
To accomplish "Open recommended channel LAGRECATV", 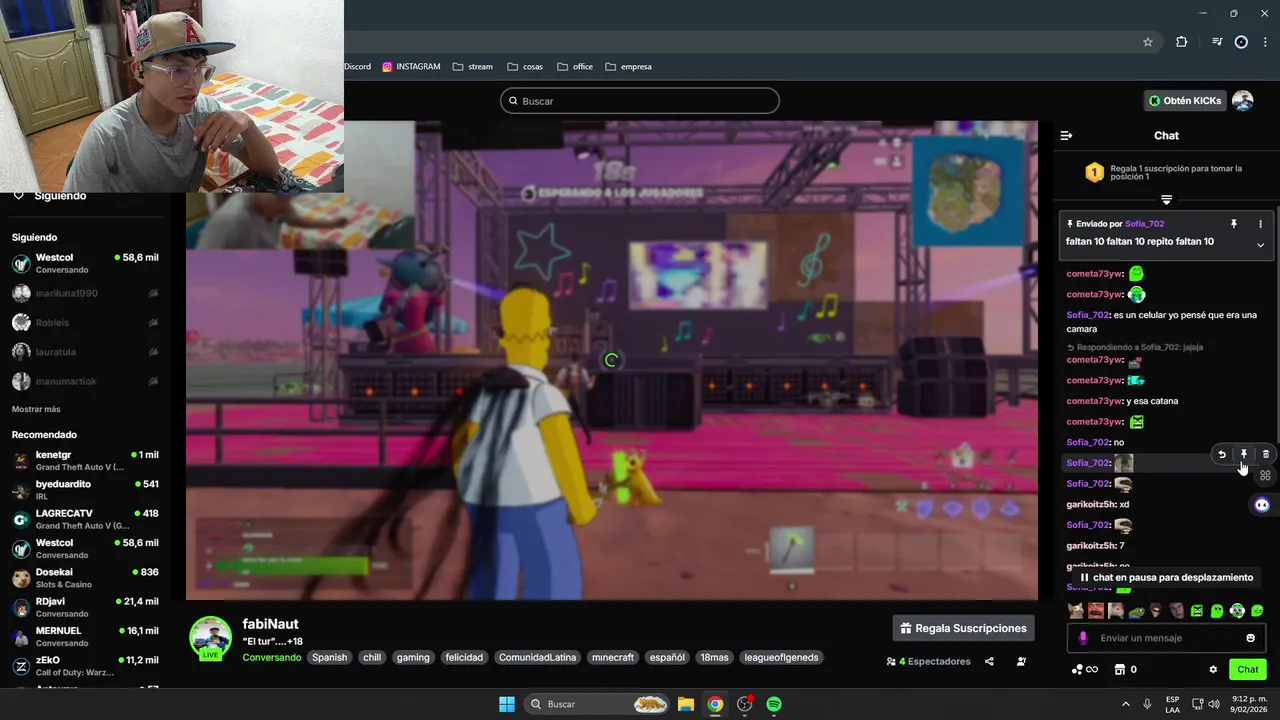I will pyautogui.click(x=85, y=519).
